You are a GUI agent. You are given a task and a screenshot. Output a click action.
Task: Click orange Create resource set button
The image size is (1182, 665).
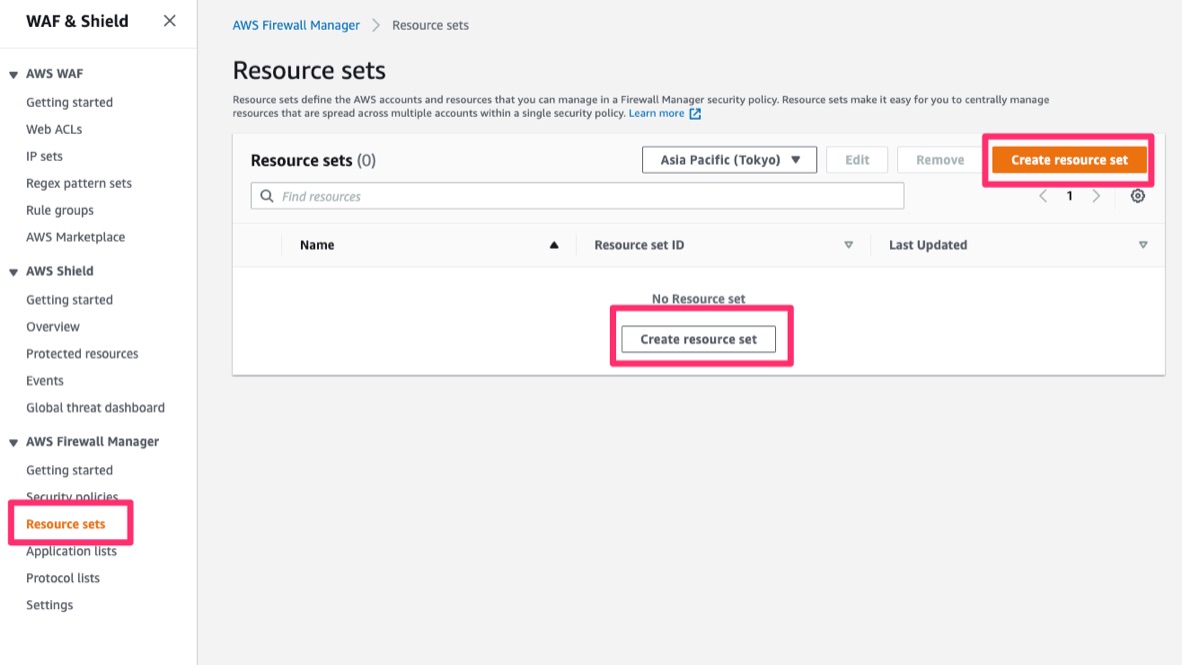tap(1068, 160)
